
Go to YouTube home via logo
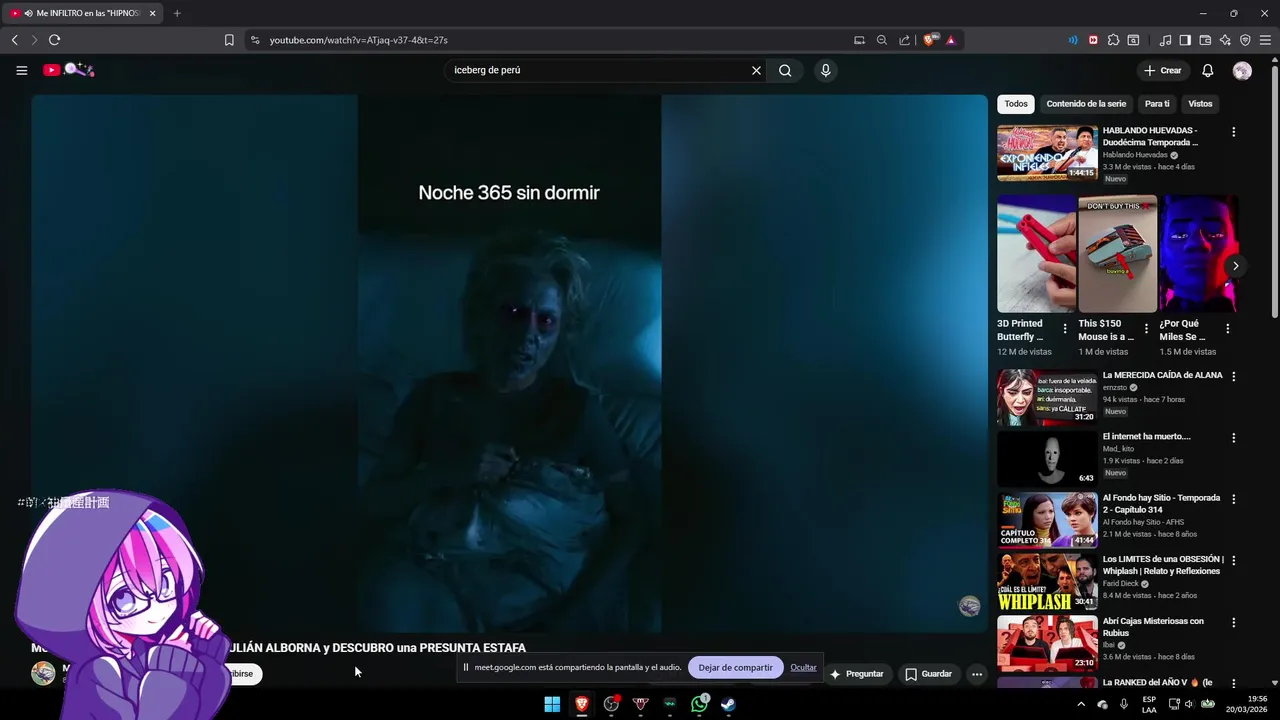pos(68,70)
